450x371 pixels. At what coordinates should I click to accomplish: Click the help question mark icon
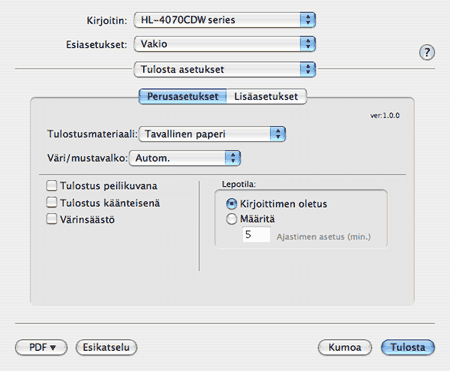(x=427, y=52)
